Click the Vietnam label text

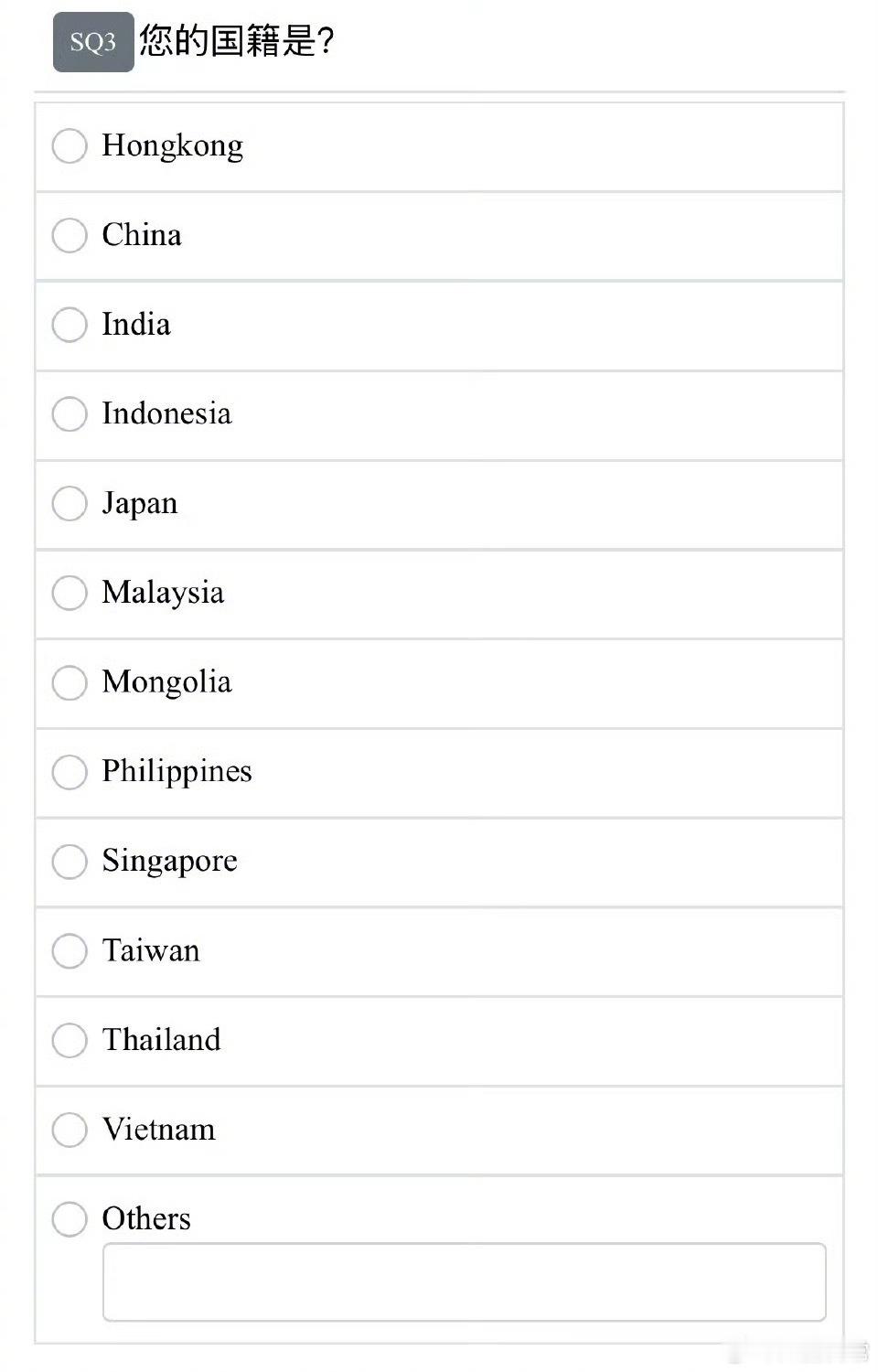(x=158, y=1130)
